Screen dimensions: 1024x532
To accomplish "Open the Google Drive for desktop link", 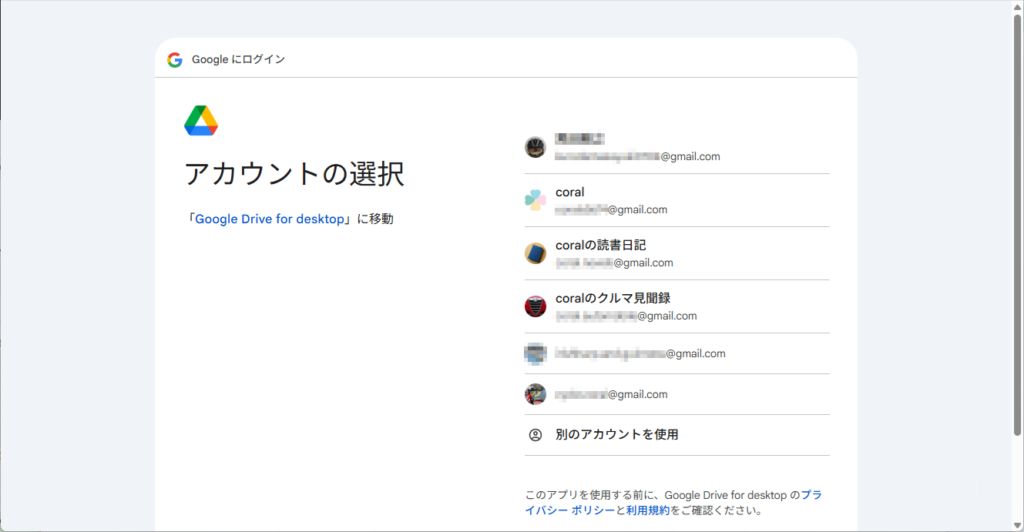I will [x=269, y=219].
